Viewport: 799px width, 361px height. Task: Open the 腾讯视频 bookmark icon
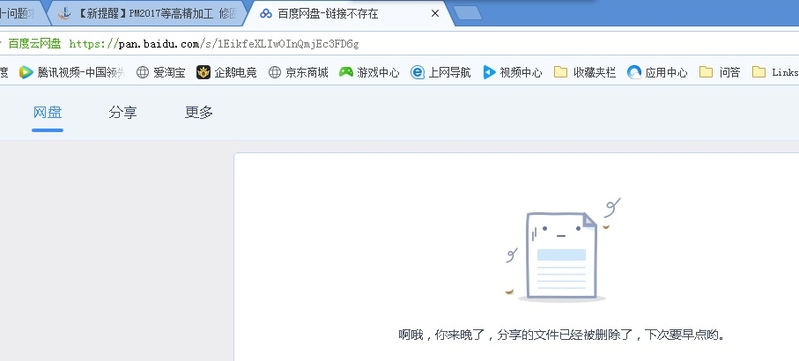[26, 72]
